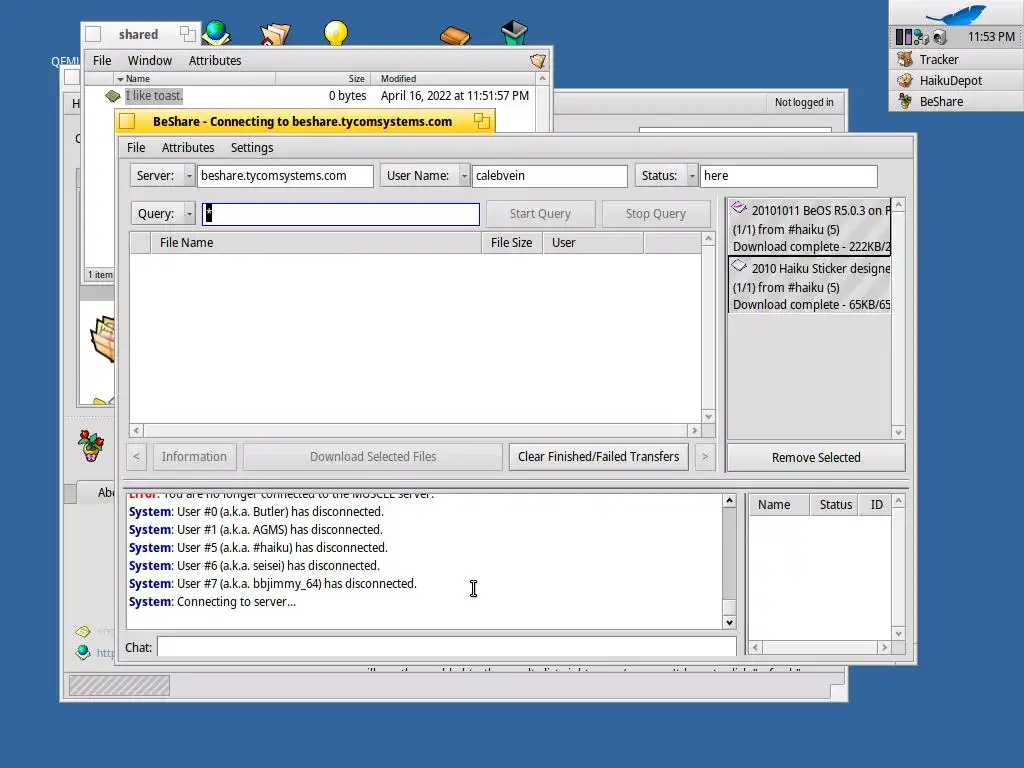This screenshot has width=1024, height=768.
Task: Click the Remove Selected button
Action: pyautogui.click(x=816, y=457)
